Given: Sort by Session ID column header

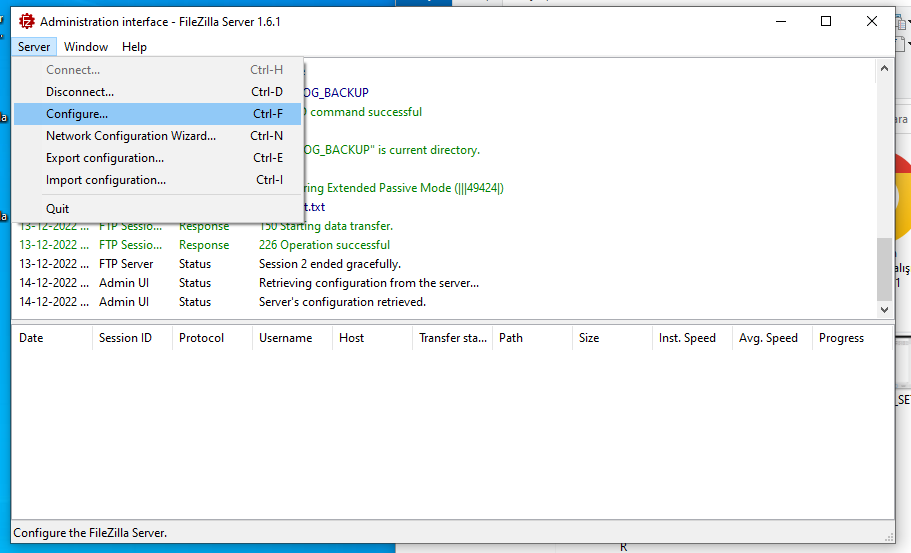Looking at the screenshot, I should pyautogui.click(x=132, y=338).
